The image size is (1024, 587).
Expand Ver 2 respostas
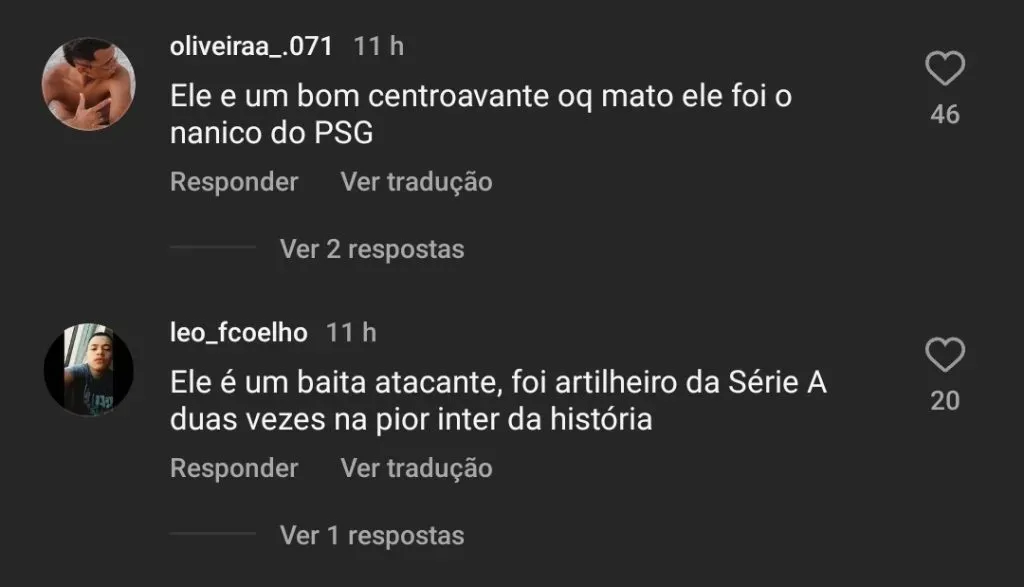point(372,249)
